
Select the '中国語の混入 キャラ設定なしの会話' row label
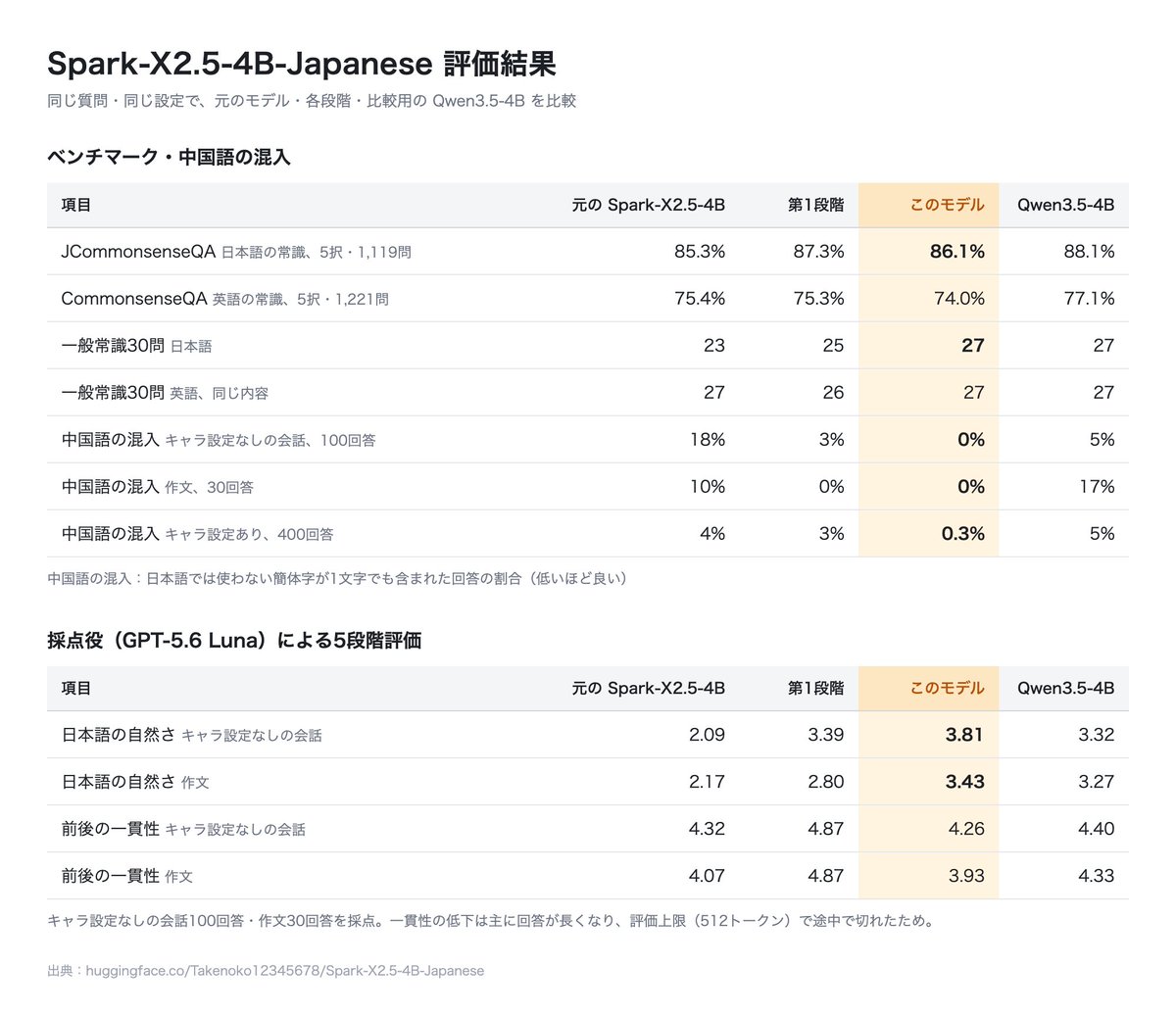click(219, 440)
